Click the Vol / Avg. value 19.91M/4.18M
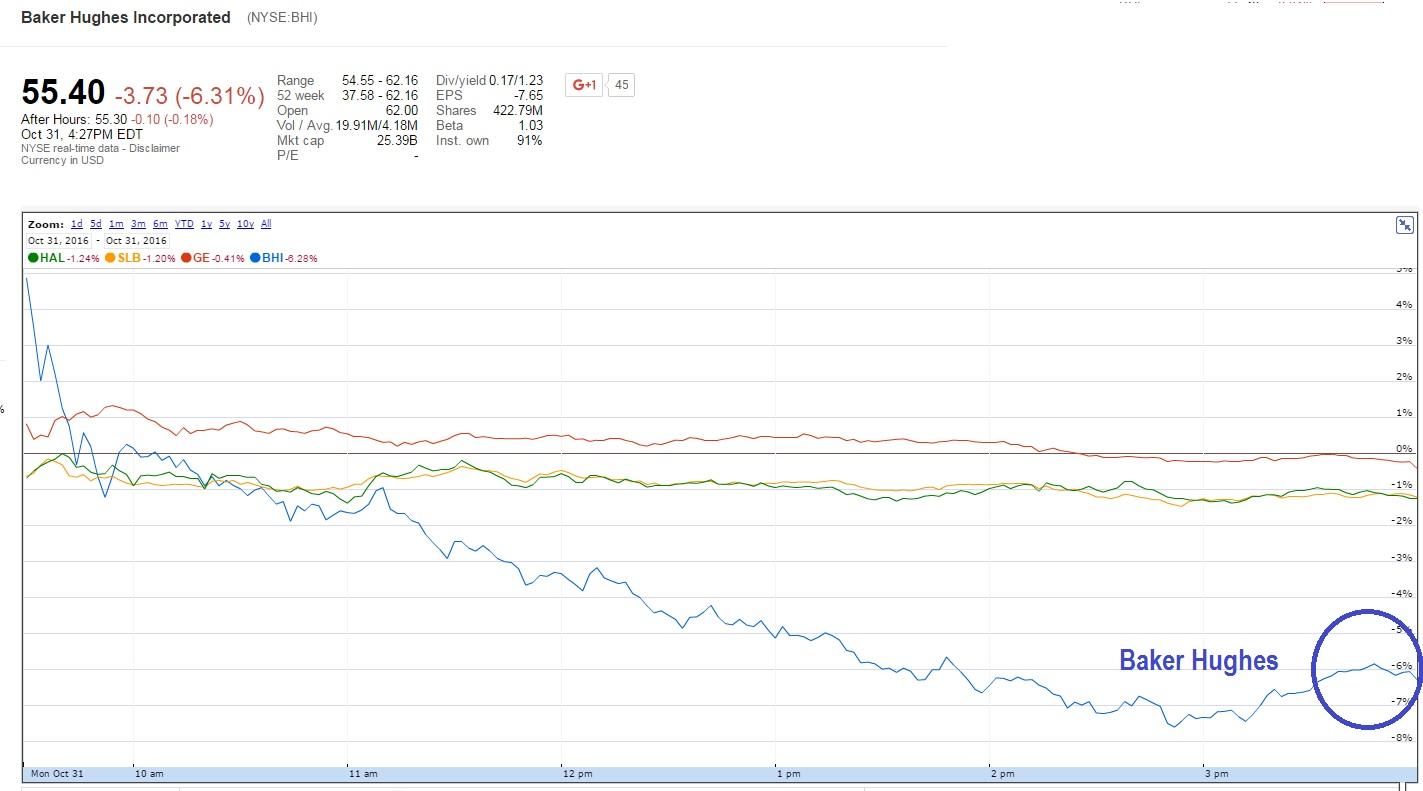The height and width of the screenshot is (791, 1423). 377,125
